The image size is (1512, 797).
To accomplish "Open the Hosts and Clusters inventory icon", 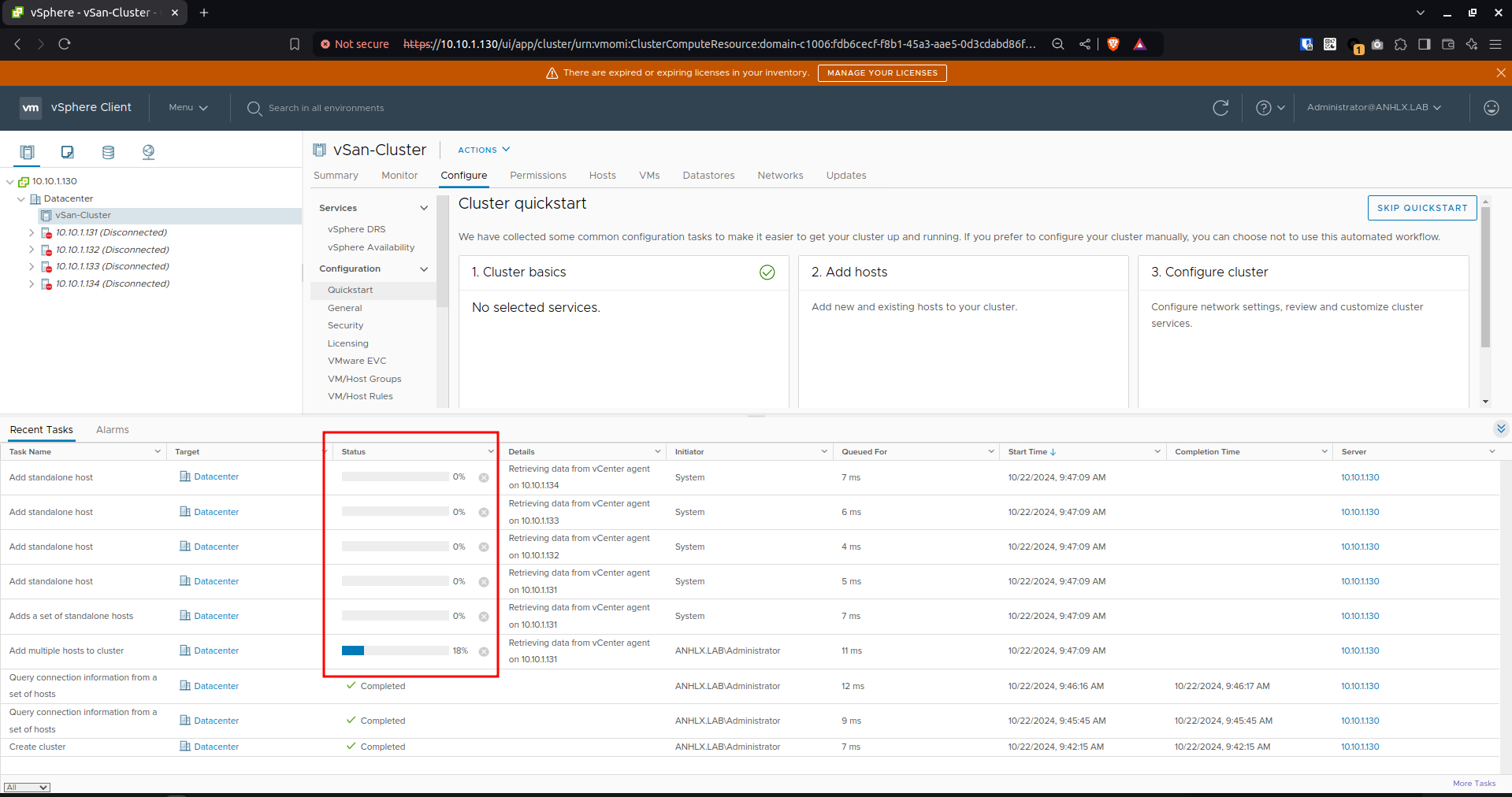I will [x=28, y=152].
